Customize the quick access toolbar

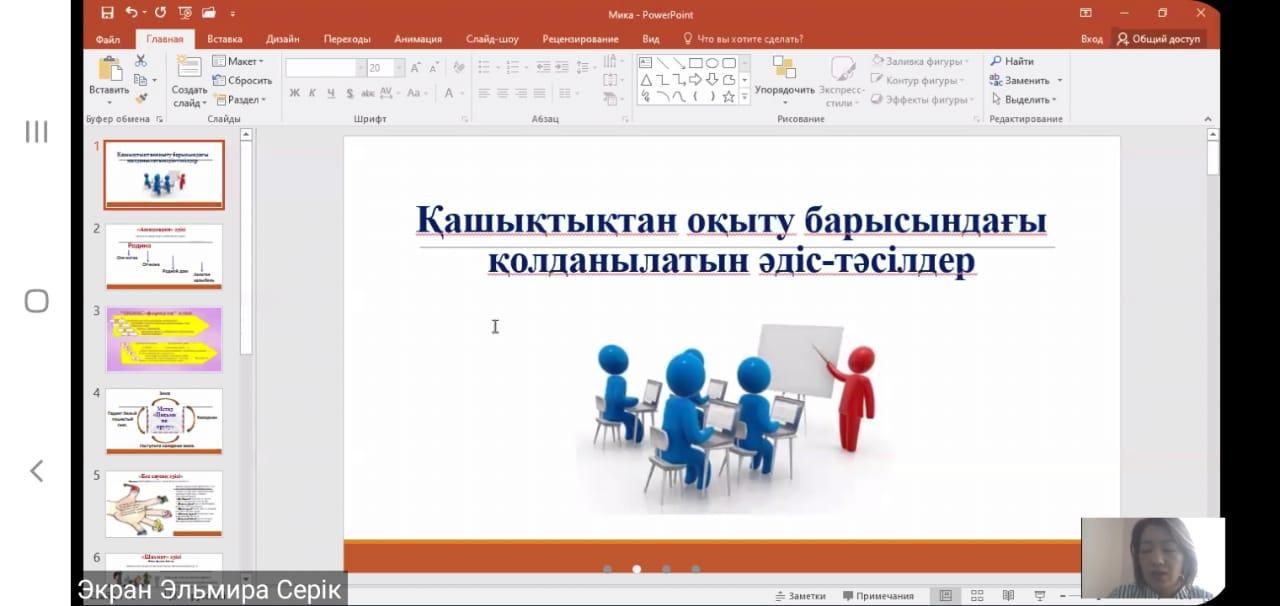pyautogui.click(x=233, y=15)
